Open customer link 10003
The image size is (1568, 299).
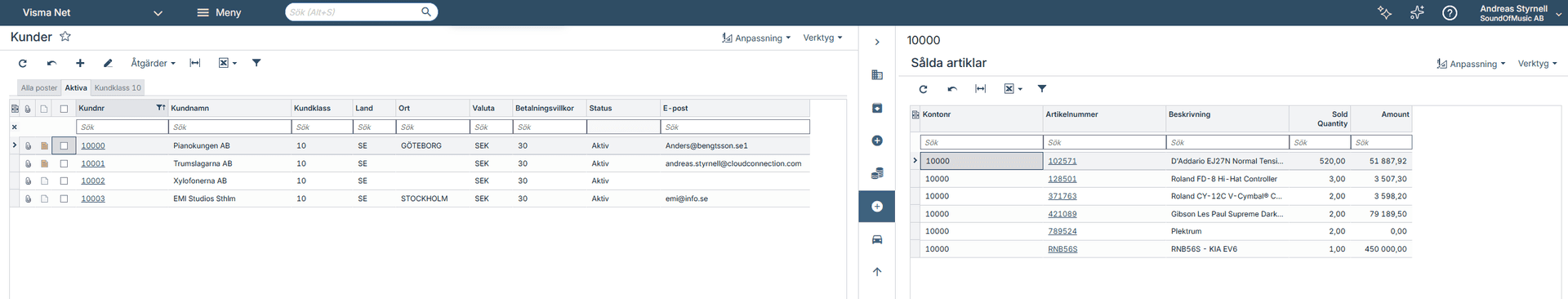click(93, 199)
